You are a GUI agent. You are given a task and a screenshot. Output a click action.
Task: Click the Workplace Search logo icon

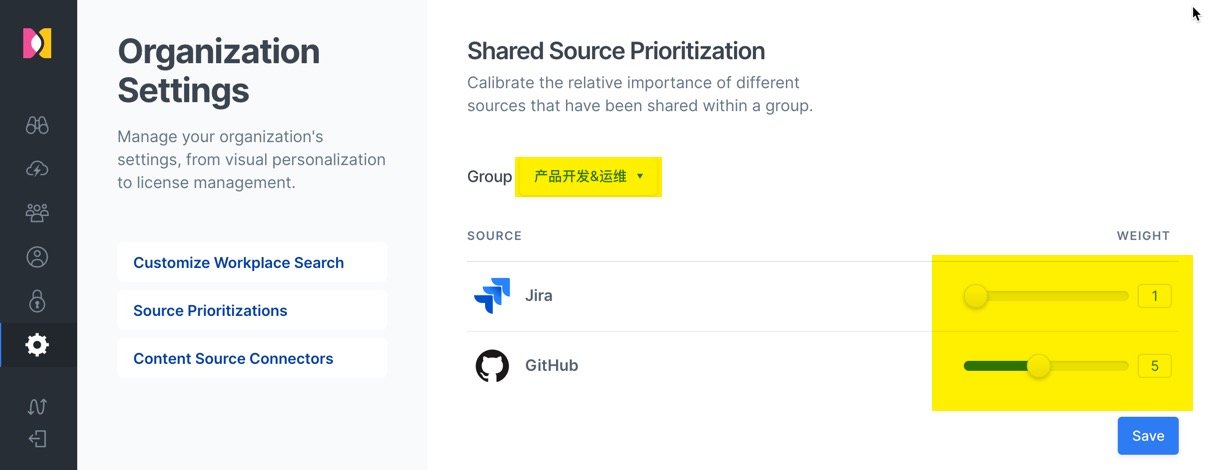[x=37, y=43]
